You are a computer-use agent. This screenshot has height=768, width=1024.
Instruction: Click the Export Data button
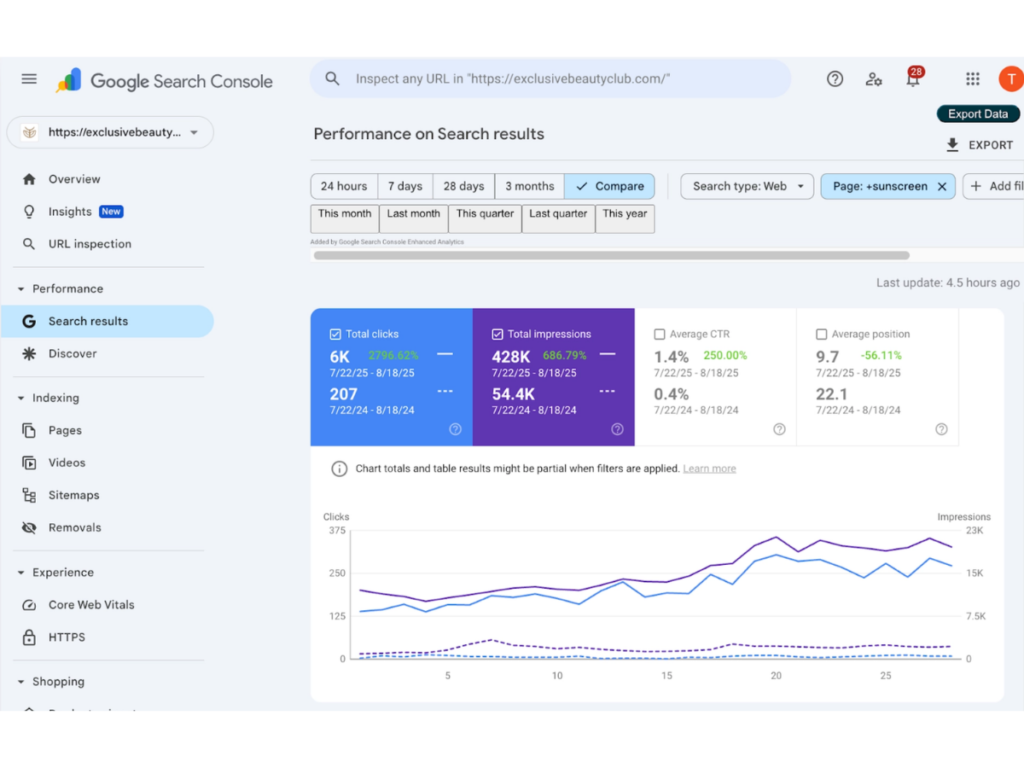[978, 114]
